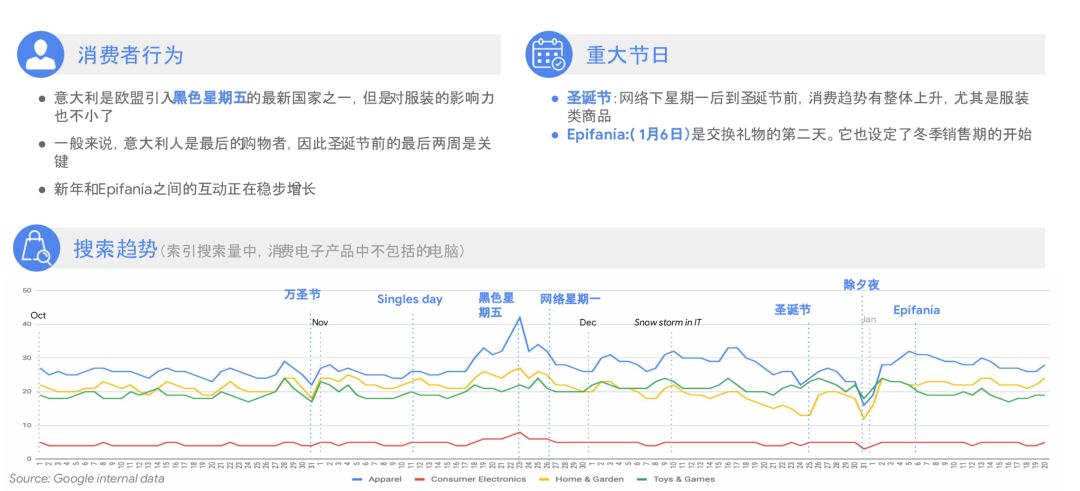Viewport: 1080px width, 491px height.
Task: Select the 消费者行为 heading
Action: (129, 55)
